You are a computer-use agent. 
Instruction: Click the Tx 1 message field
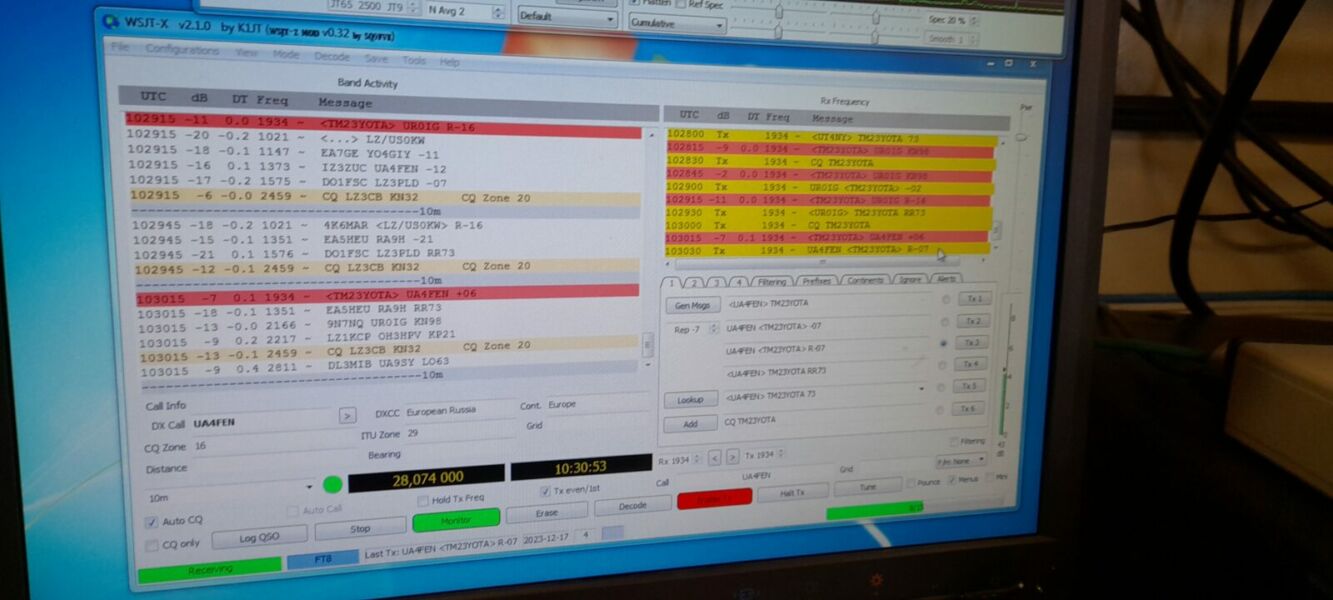(x=827, y=303)
